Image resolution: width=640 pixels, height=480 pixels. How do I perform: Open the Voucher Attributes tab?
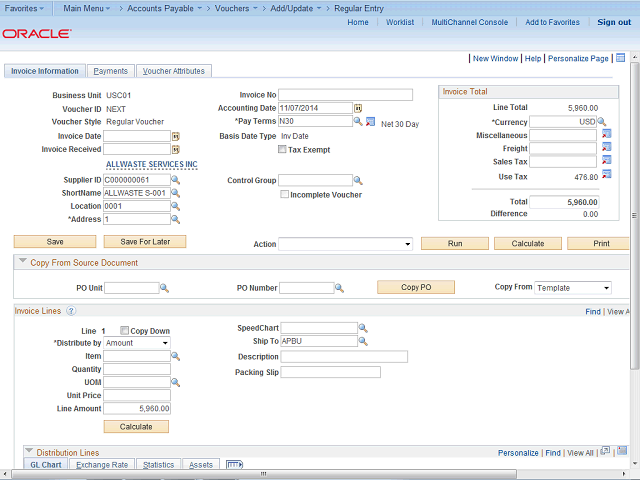coord(173,71)
